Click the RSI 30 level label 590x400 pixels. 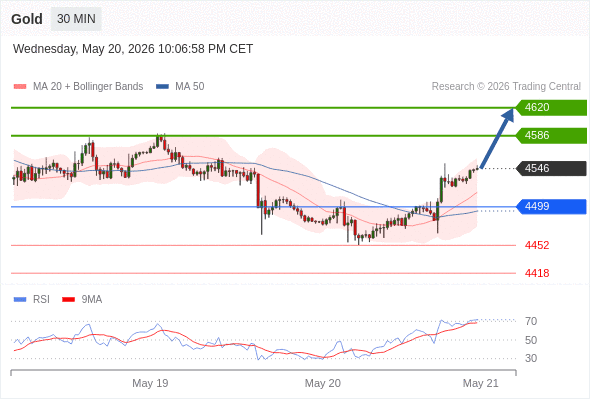coord(531,358)
